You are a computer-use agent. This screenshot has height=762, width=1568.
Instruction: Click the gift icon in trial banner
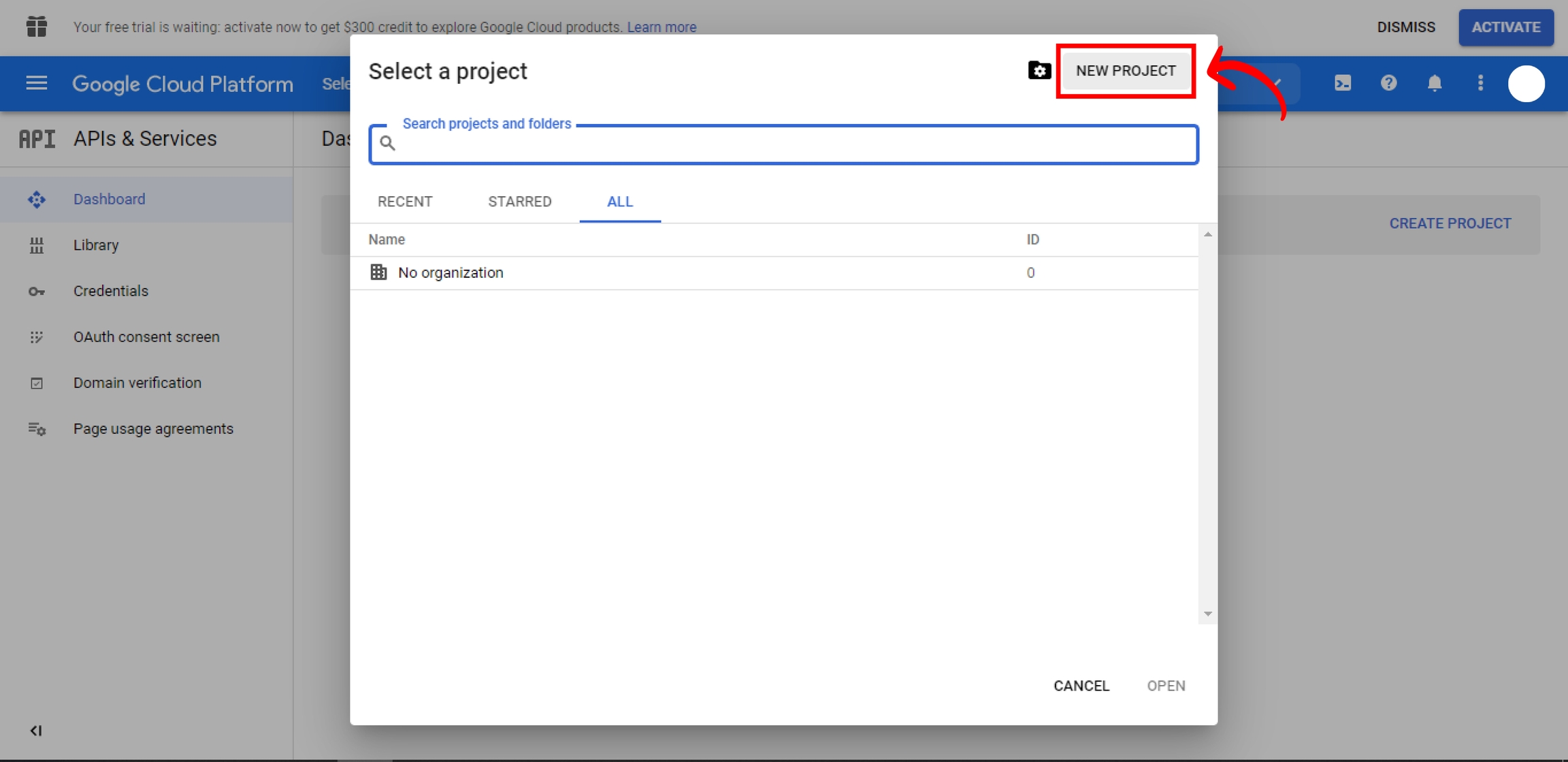pyautogui.click(x=36, y=27)
